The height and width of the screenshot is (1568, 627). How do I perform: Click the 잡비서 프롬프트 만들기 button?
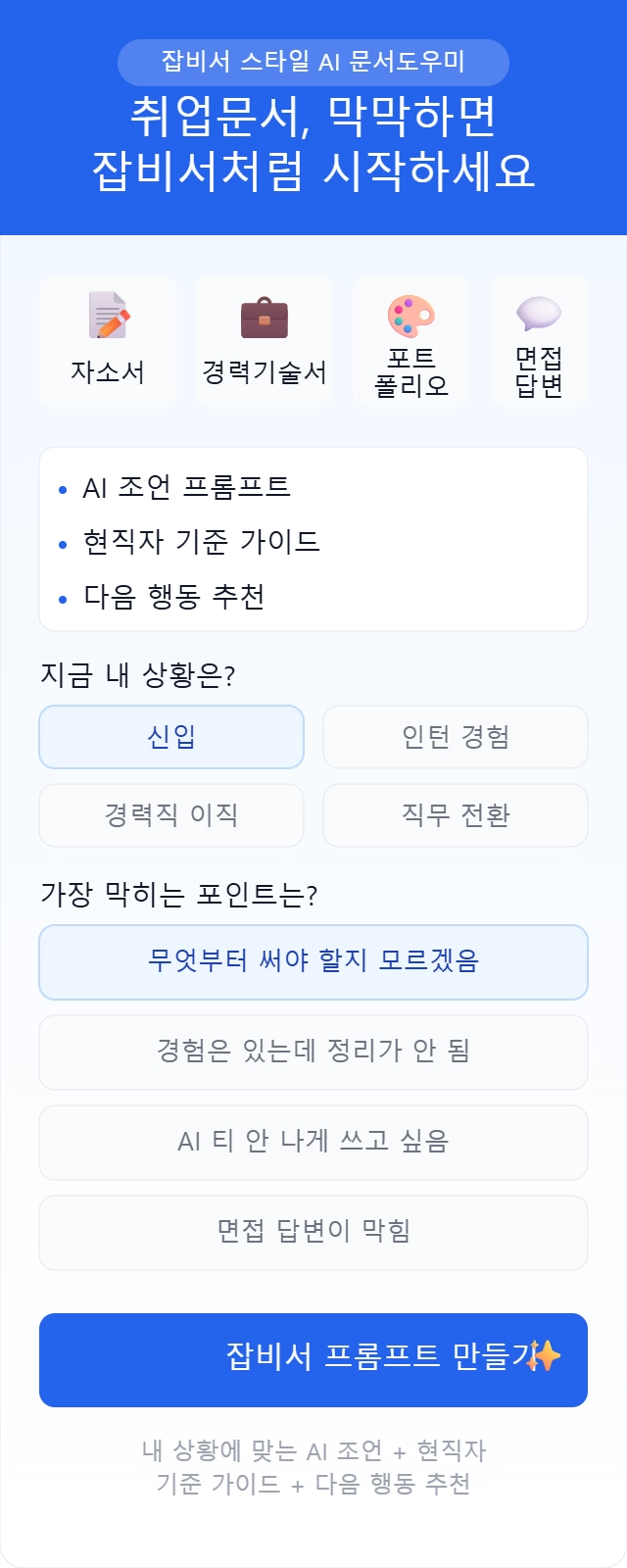[313, 1360]
